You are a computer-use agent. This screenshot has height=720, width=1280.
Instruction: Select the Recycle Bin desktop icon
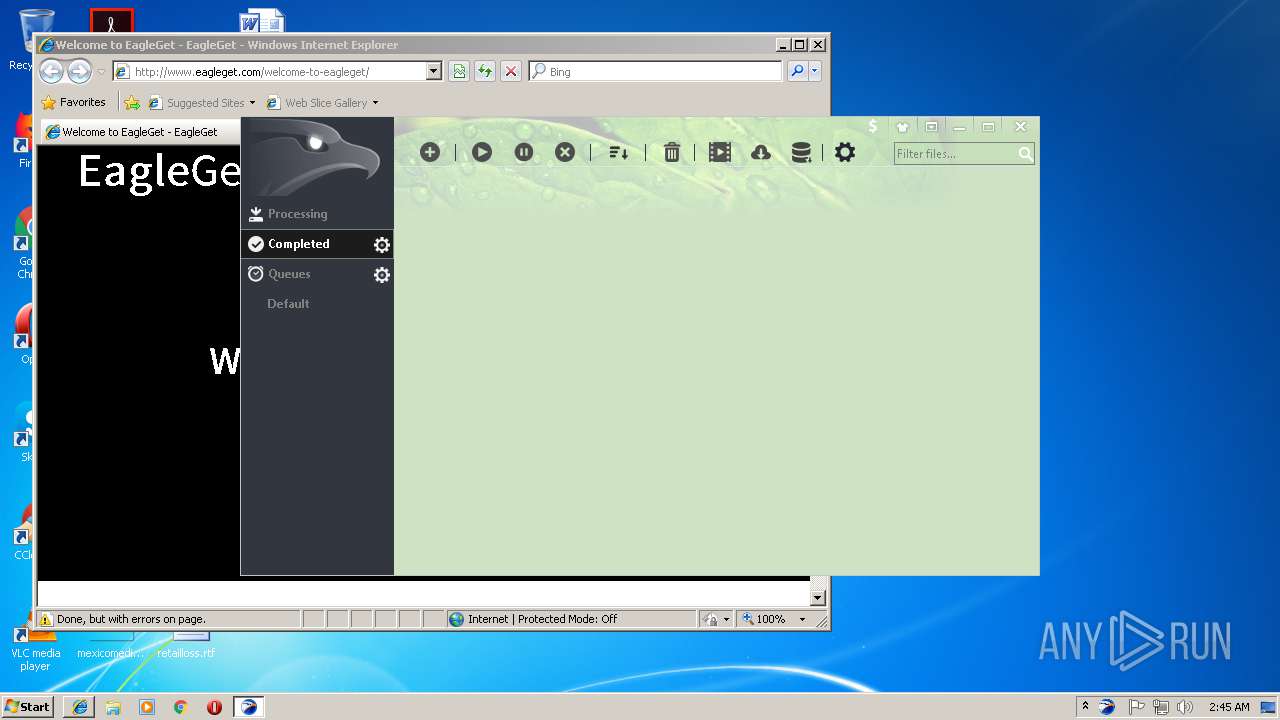click(x=35, y=40)
